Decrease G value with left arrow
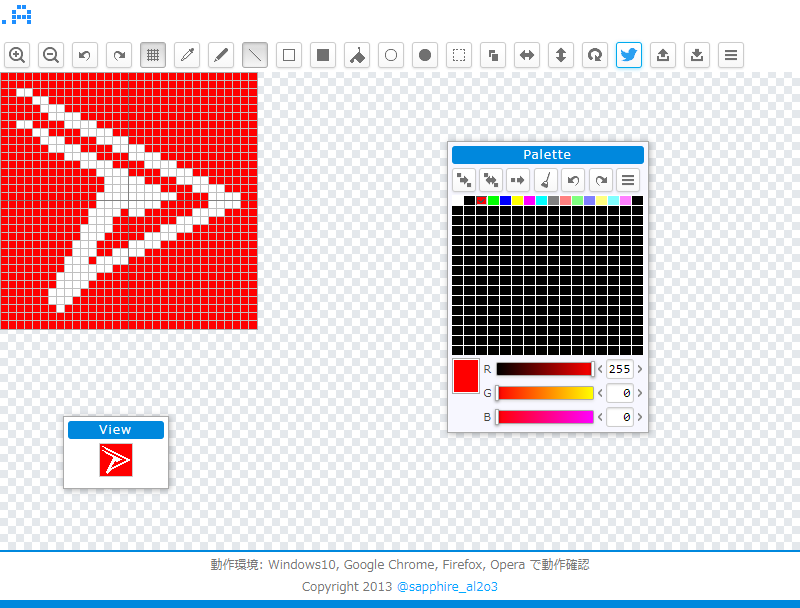The width and height of the screenshot is (800, 608). [601, 393]
